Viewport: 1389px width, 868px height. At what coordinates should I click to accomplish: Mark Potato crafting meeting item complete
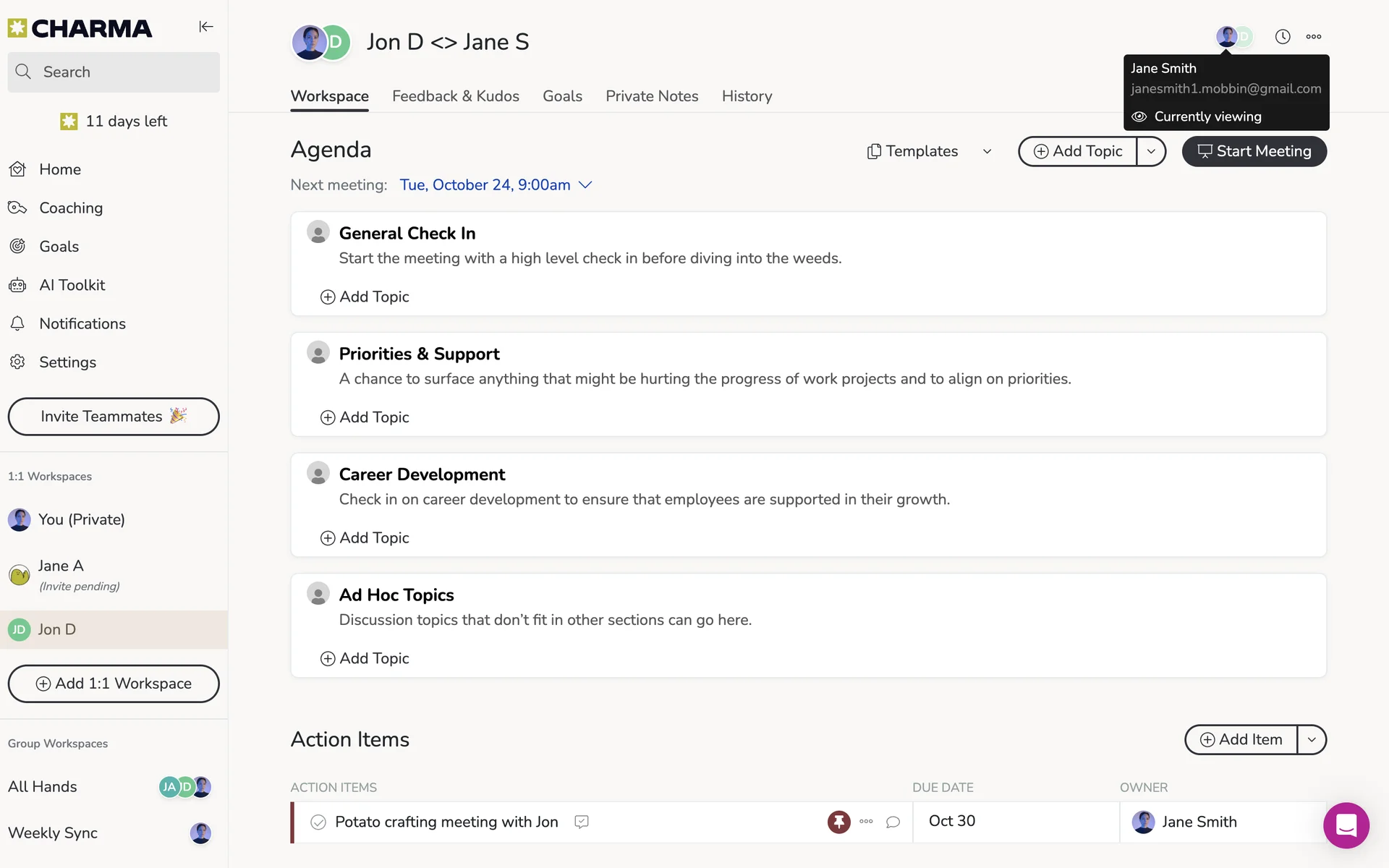pyautogui.click(x=318, y=822)
